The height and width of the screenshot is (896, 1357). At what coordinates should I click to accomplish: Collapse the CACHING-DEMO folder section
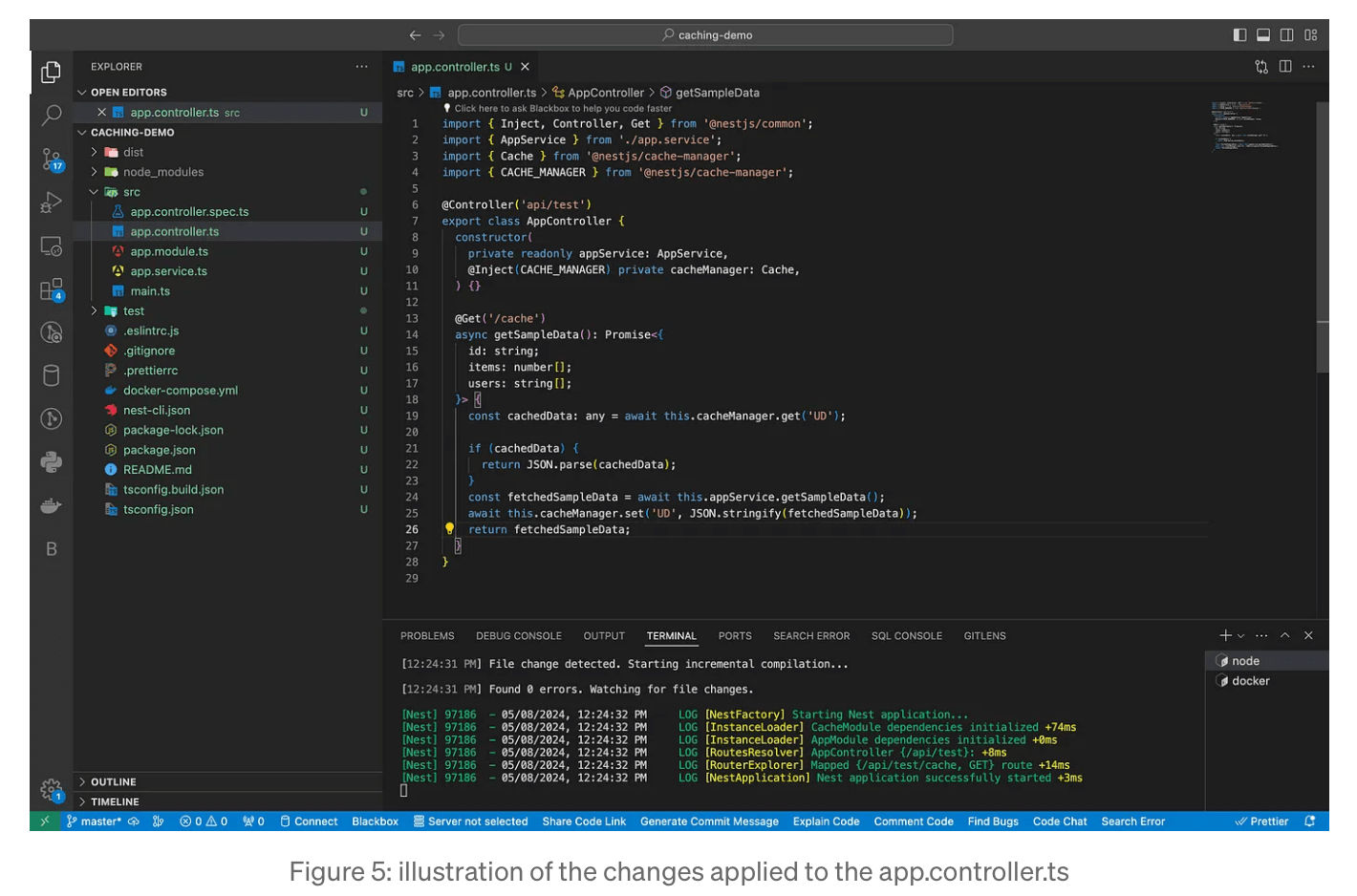coord(227,133)
